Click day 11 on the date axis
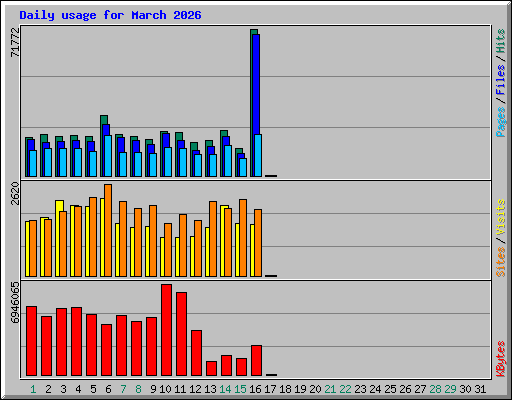Screen dimensions: 512x400 pos(180,389)
